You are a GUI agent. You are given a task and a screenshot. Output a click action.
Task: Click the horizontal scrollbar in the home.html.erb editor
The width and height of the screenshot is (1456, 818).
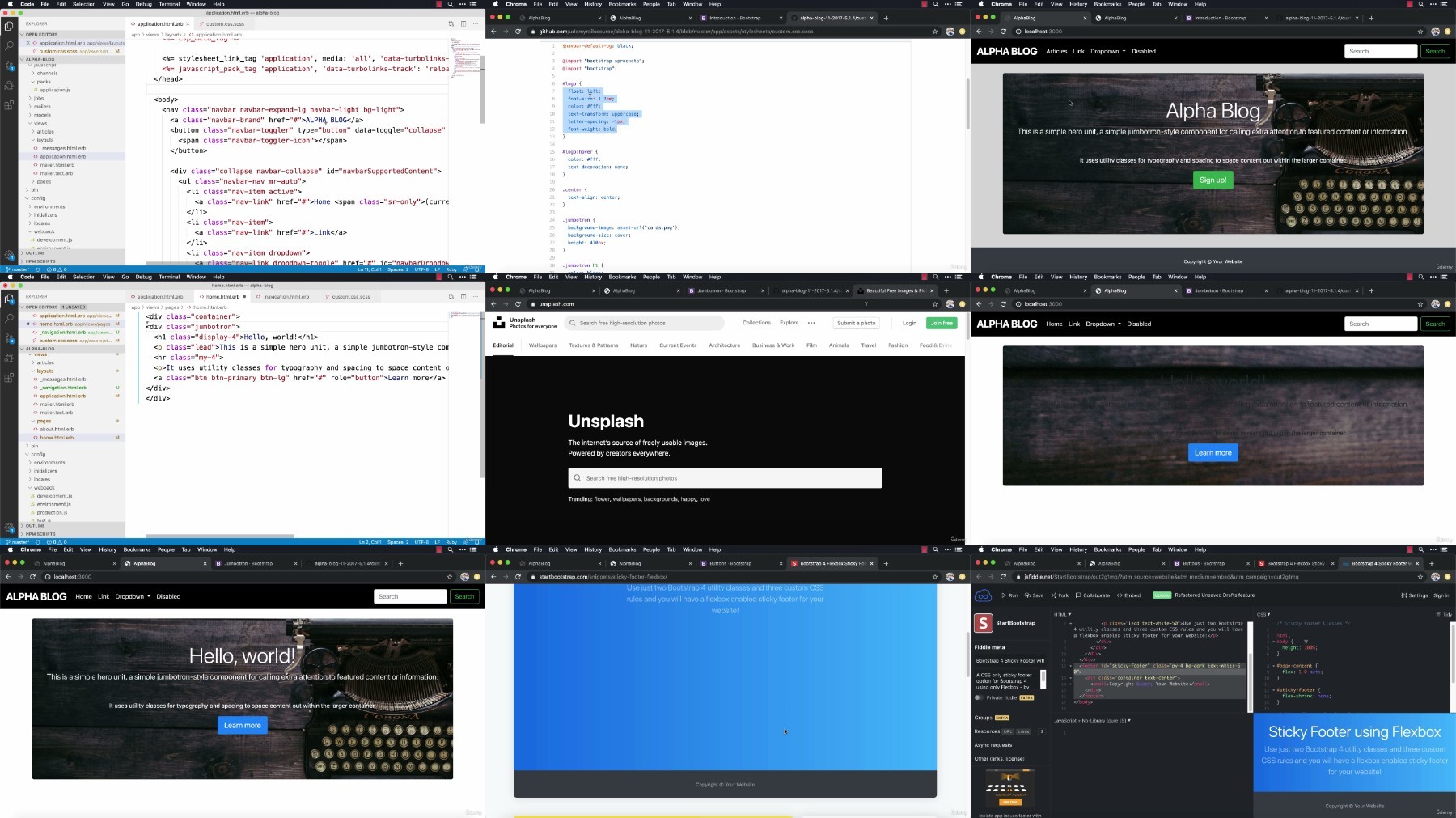pos(220,536)
